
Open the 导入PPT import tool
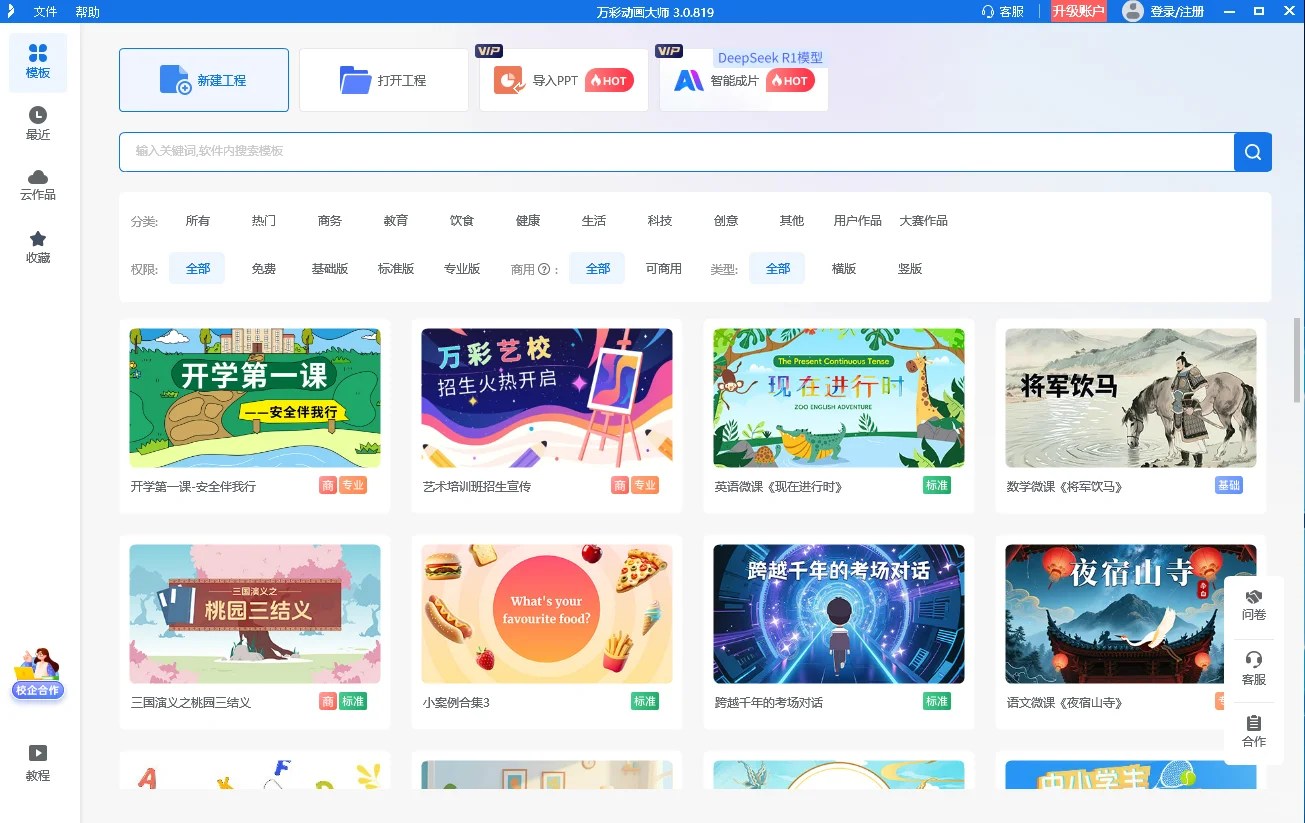click(563, 81)
